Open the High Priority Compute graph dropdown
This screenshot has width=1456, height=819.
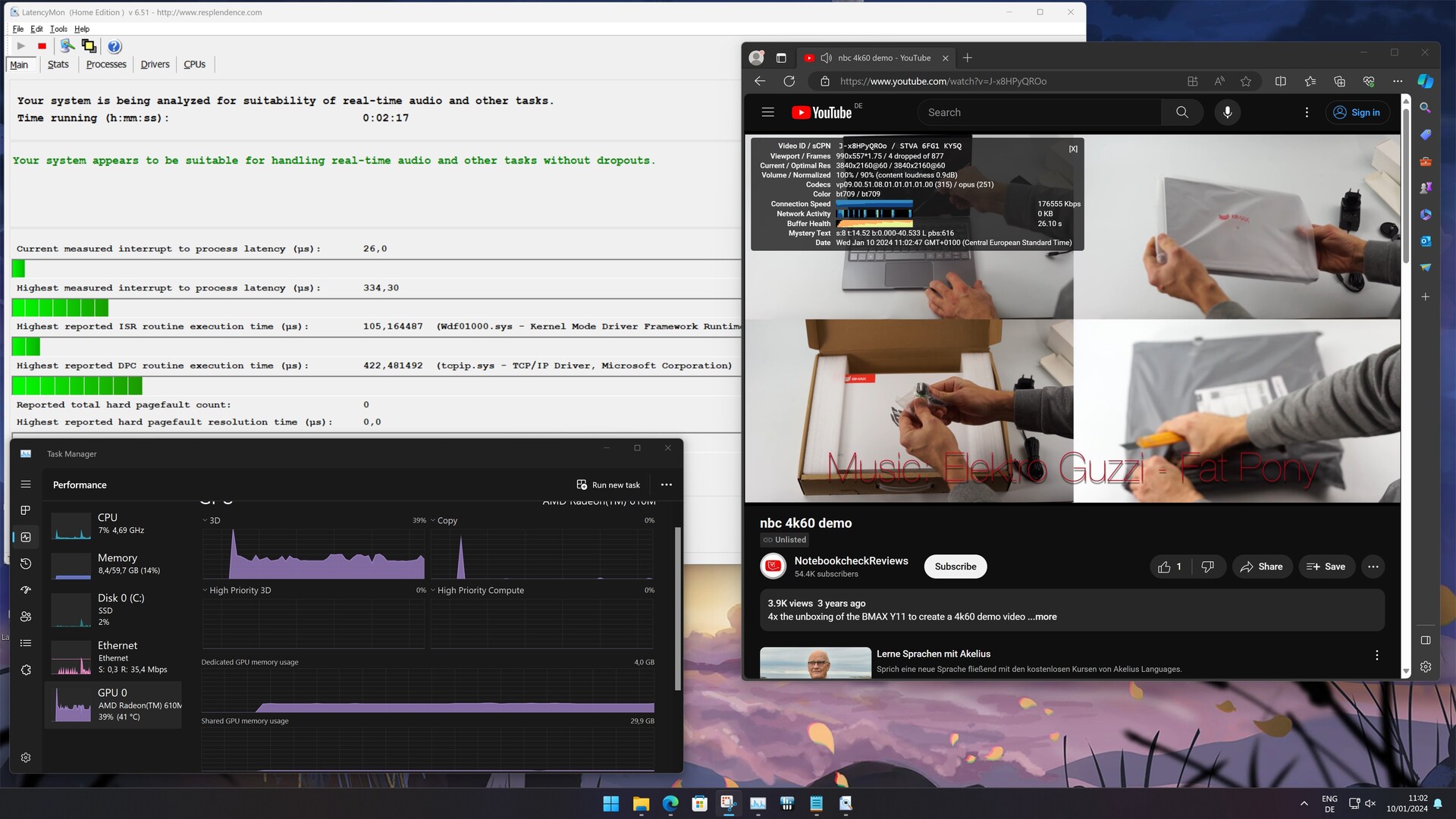[x=433, y=590]
